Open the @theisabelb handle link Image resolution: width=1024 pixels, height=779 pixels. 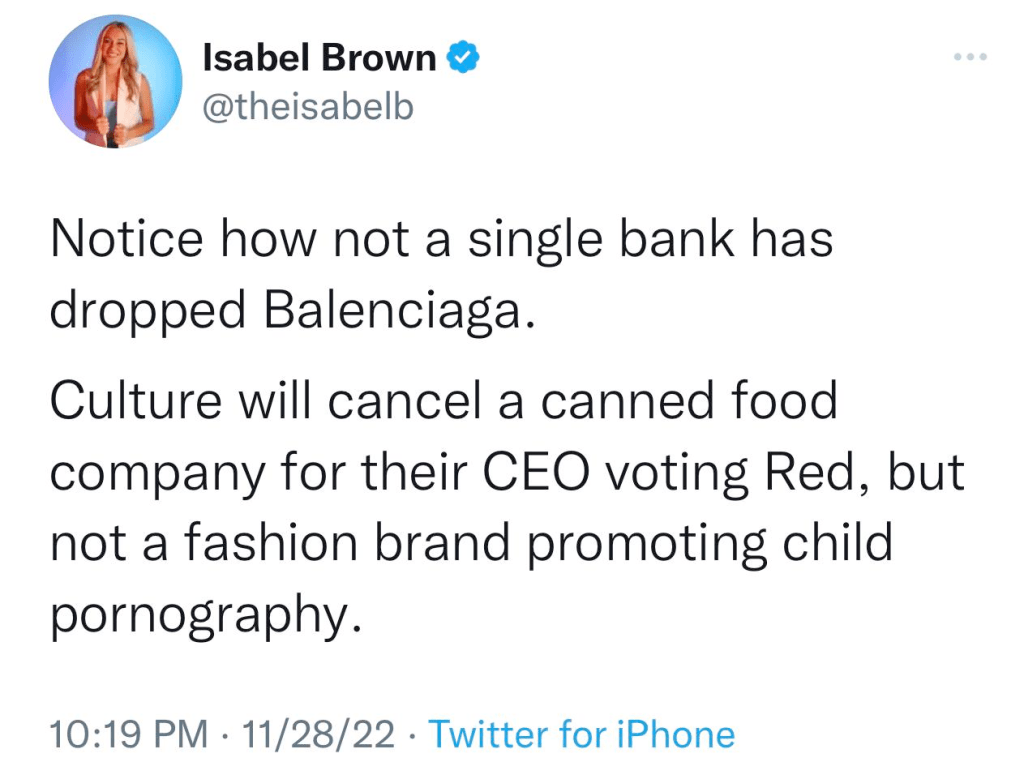tap(307, 106)
